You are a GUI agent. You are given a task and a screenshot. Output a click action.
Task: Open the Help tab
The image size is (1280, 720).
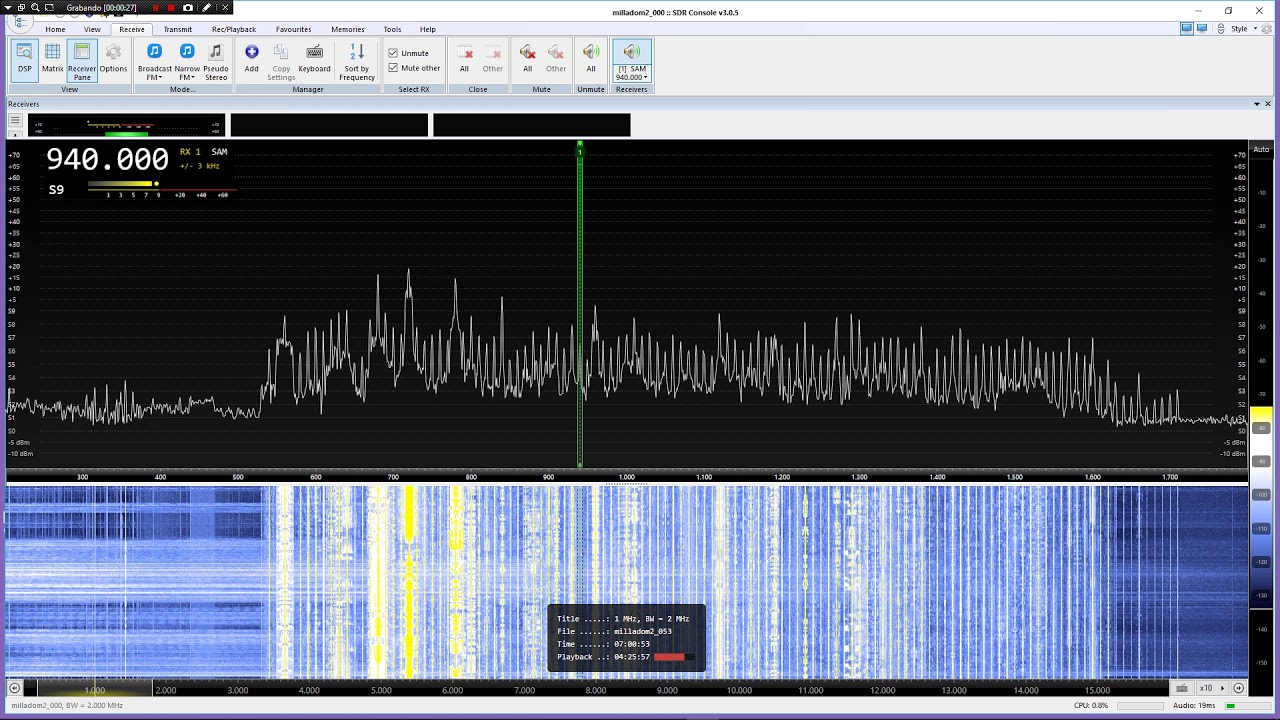point(428,29)
